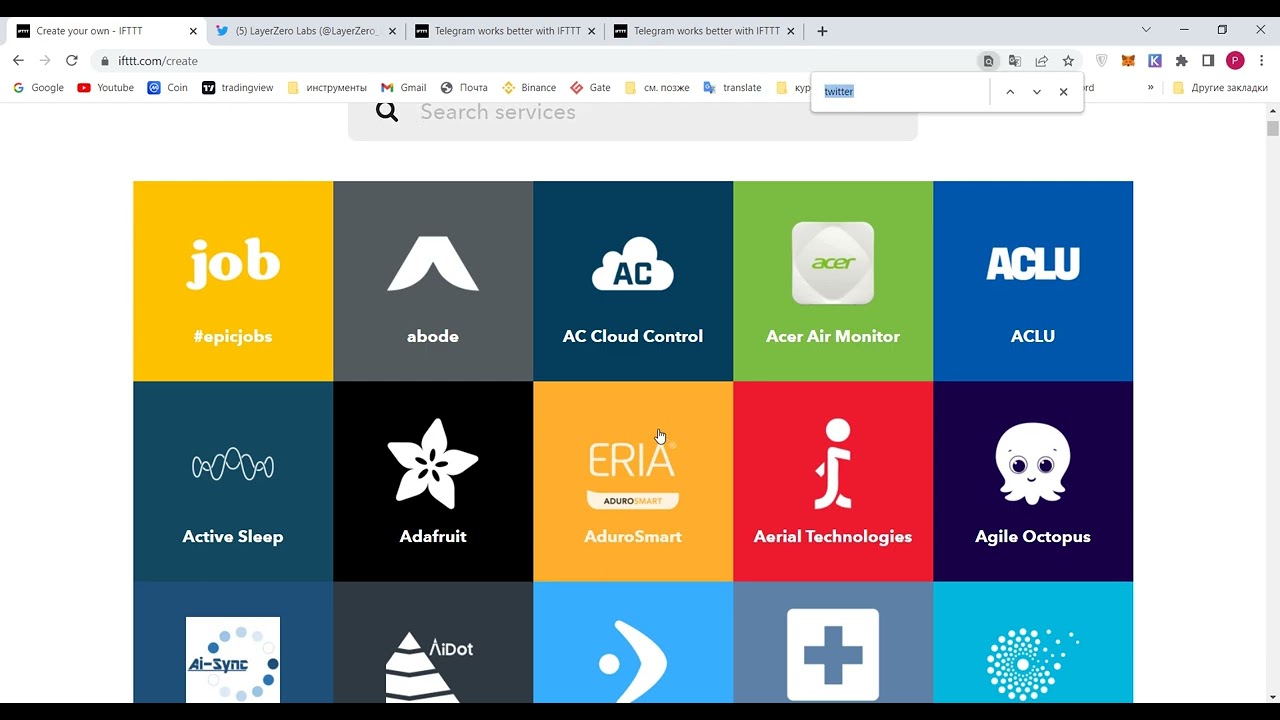Image resolution: width=1280 pixels, height=720 pixels.
Task: Open the K wallet extension
Action: tap(1155, 61)
